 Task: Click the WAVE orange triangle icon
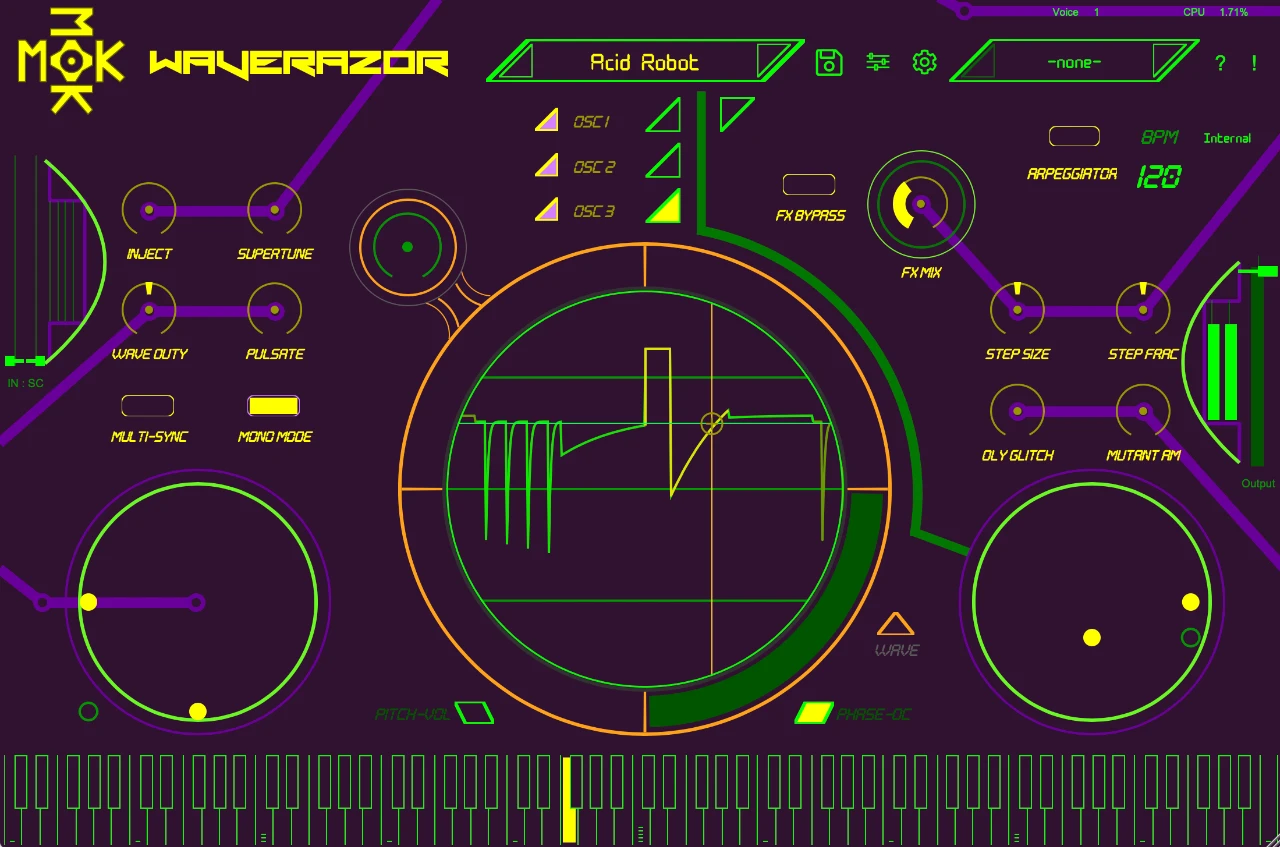(895, 625)
